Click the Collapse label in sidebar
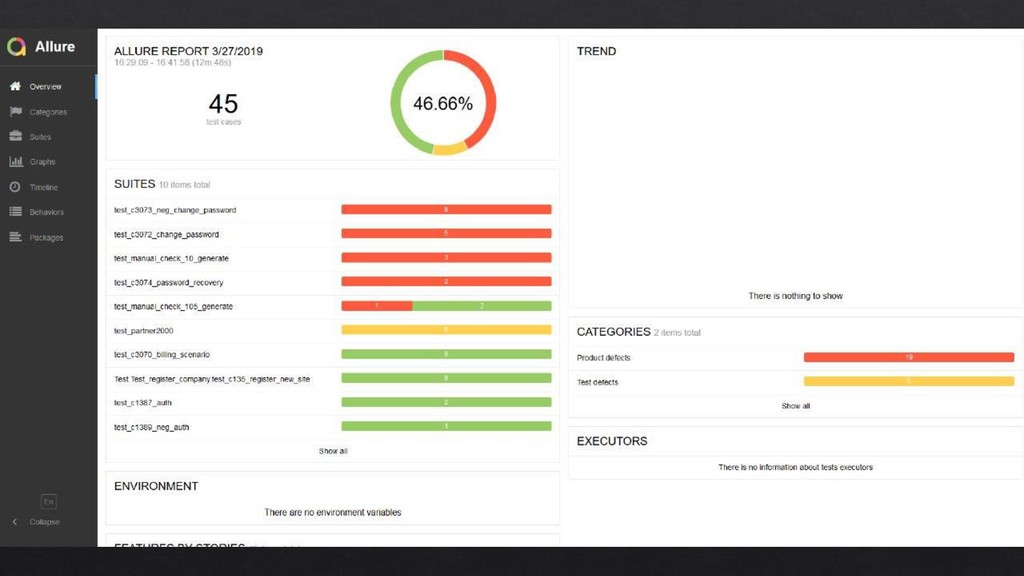The width and height of the screenshot is (1024, 576). tap(44, 522)
